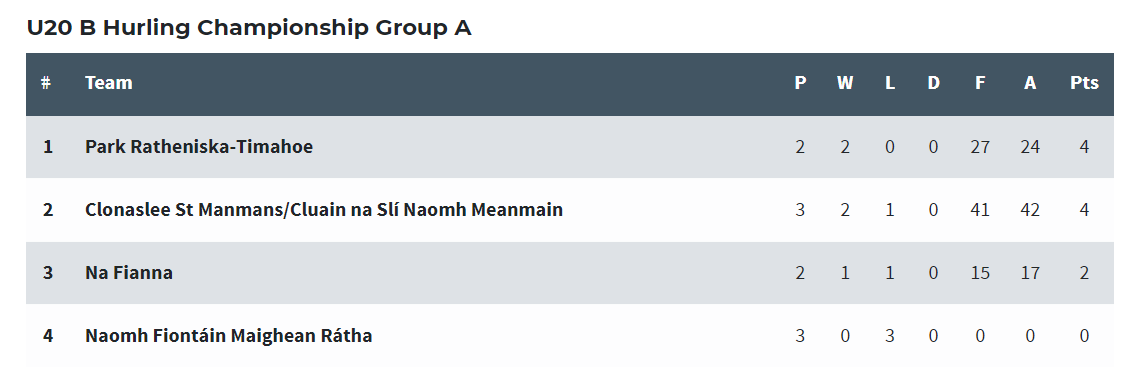Select the Na Fianna team row
Viewport: 1128px width, 372px height.
[570, 273]
